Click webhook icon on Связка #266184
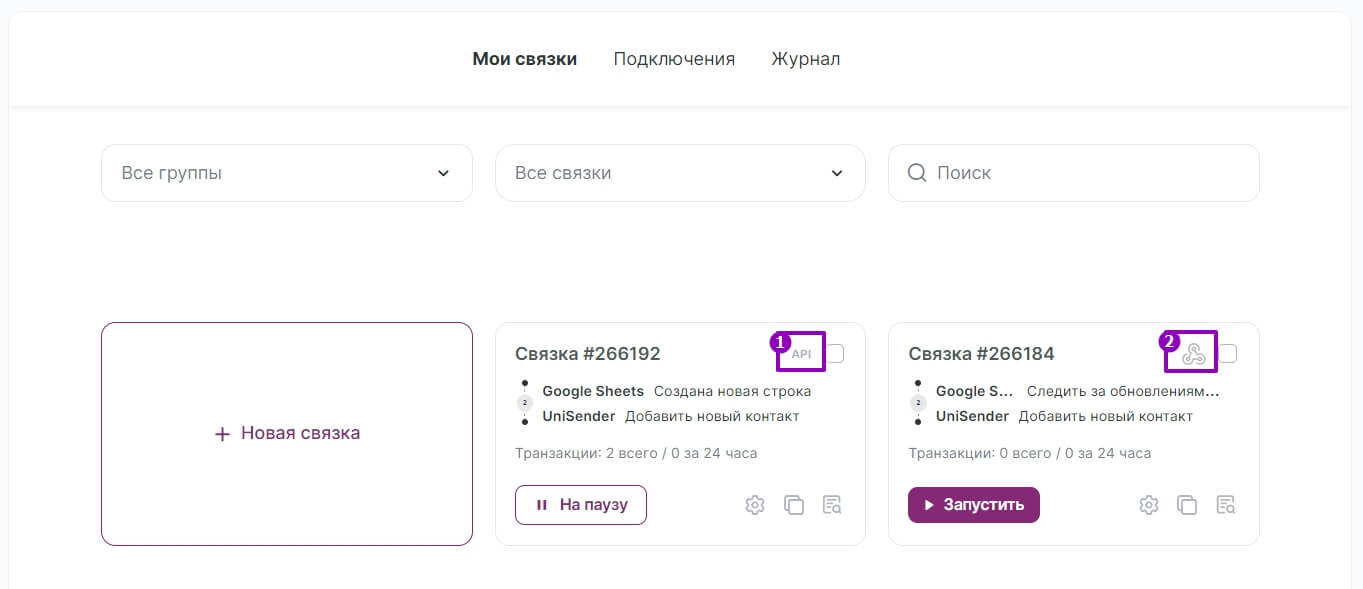Viewport: 1363px width, 589px height. pyautogui.click(x=1193, y=353)
